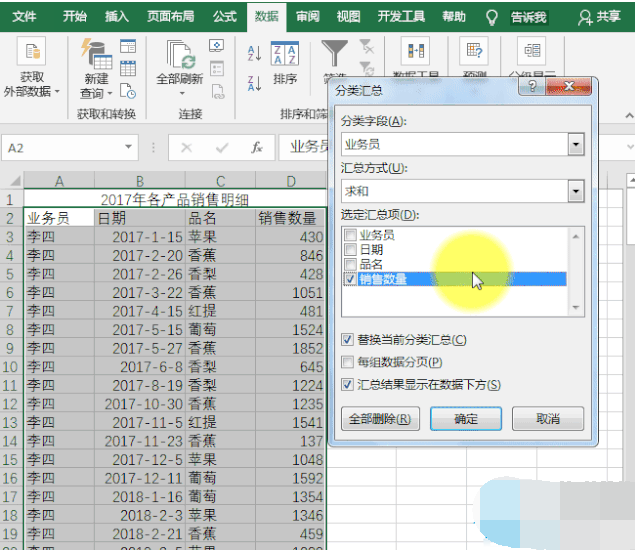The image size is (635, 550).
Task: Switch to the 公式 ribbon tab
Action: pyautogui.click(x=224, y=17)
